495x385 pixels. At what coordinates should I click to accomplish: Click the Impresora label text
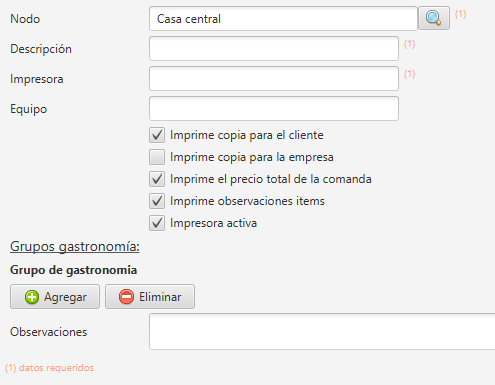[x=37, y=79]
